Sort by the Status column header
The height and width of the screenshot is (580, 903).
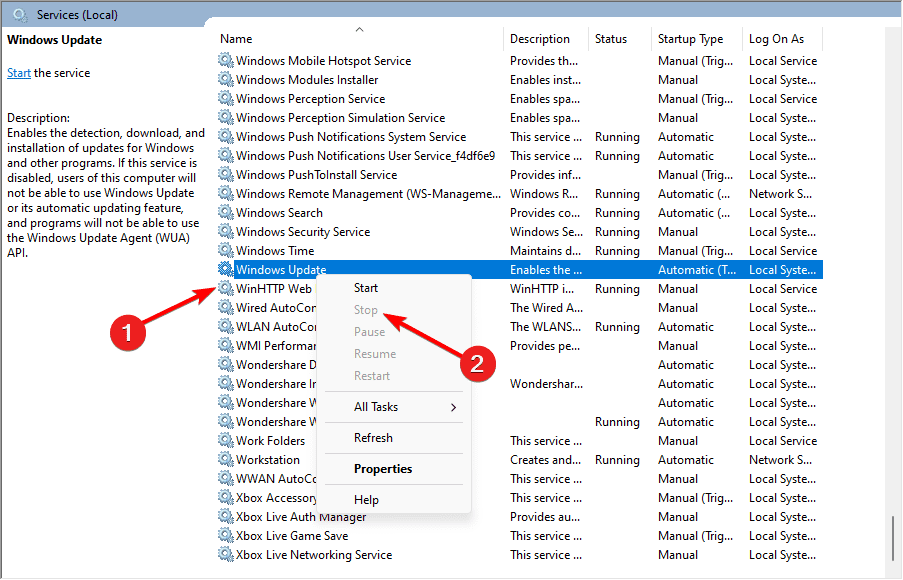(x=611, y=39)
